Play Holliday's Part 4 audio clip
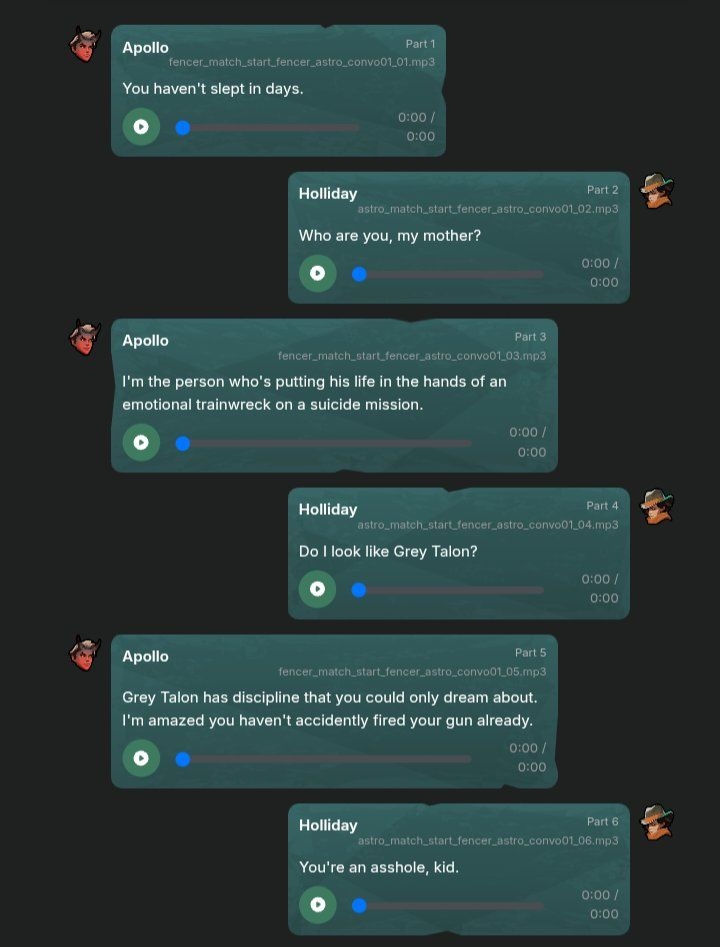 (x=317, y=589)
